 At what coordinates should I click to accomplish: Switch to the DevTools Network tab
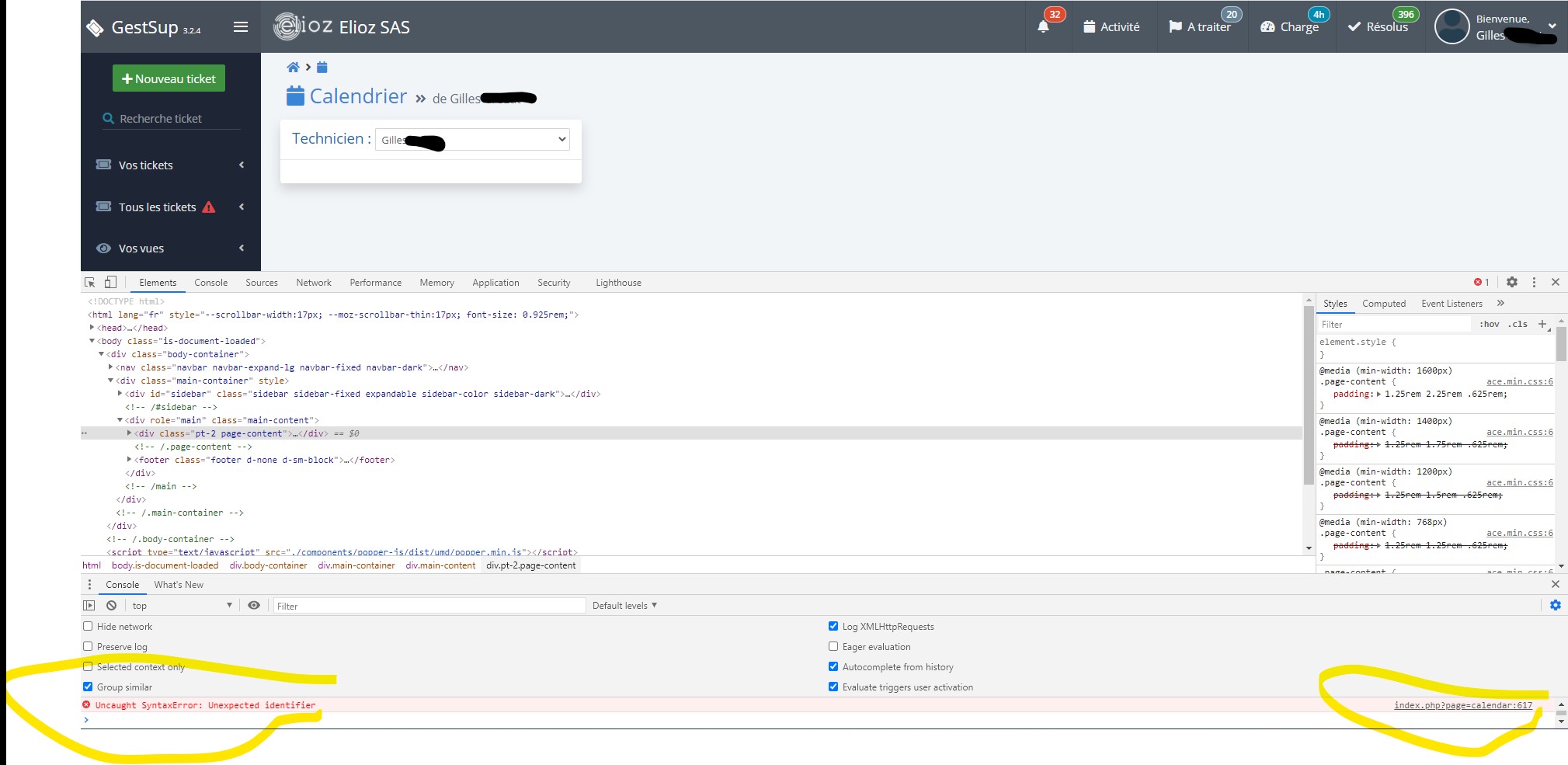(314, 283)
